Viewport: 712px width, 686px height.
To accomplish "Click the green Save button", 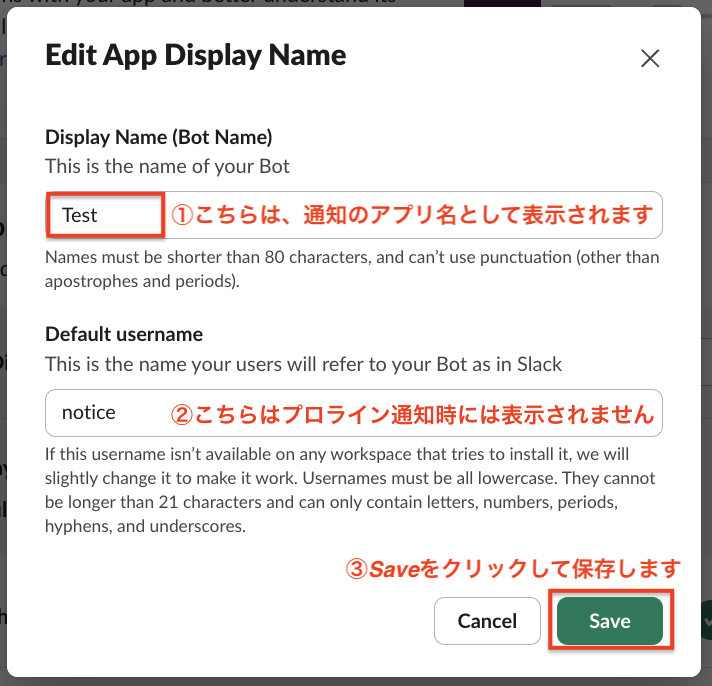I will click(x=609, y=621).
